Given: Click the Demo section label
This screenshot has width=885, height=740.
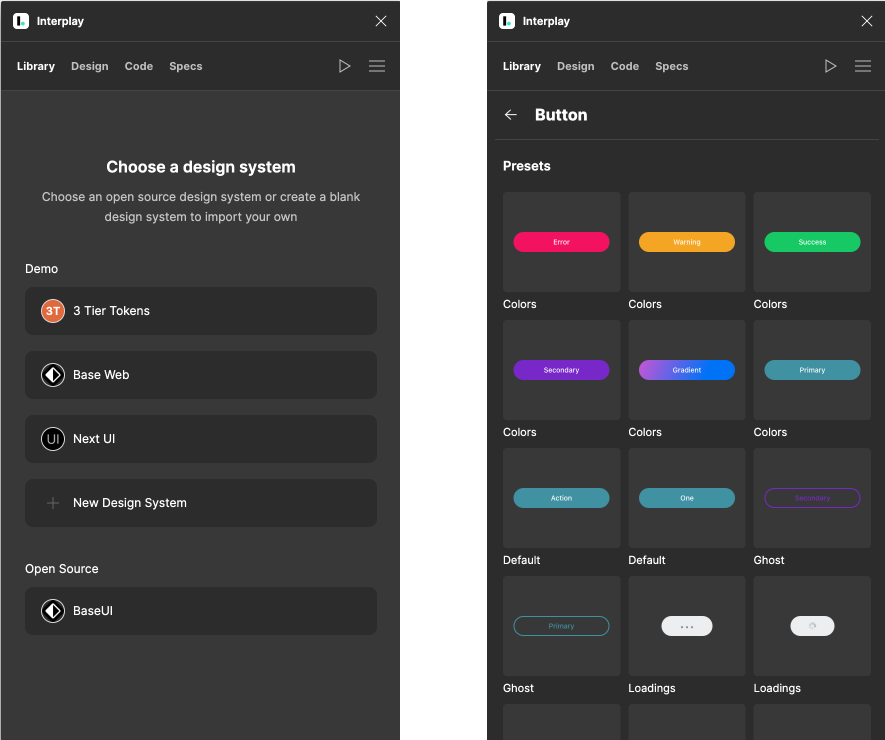Looking at the screenshot, I should pyautogui.click(x=41, y=269).
